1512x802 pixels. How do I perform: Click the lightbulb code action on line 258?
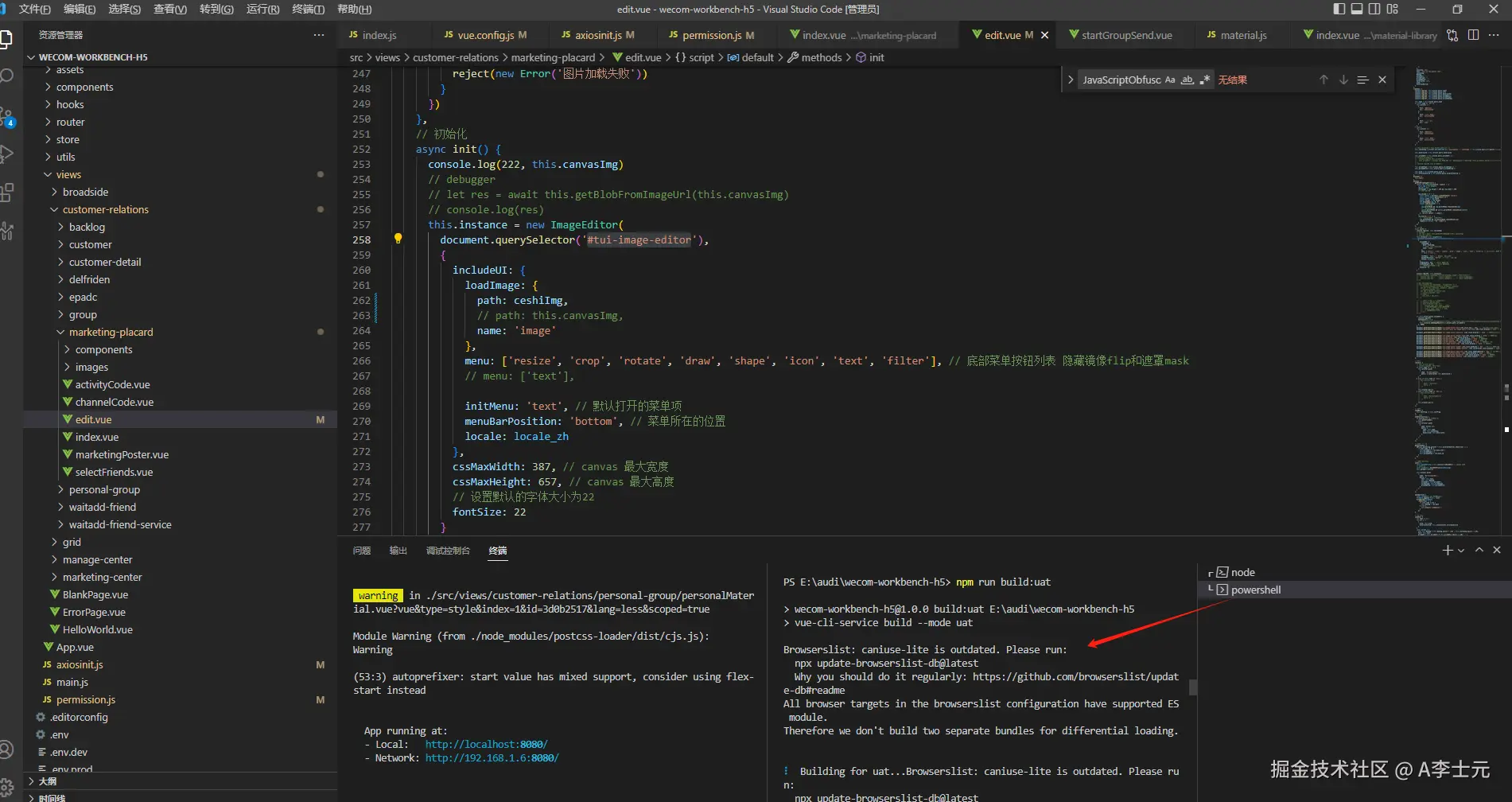(x=398, y=239)
